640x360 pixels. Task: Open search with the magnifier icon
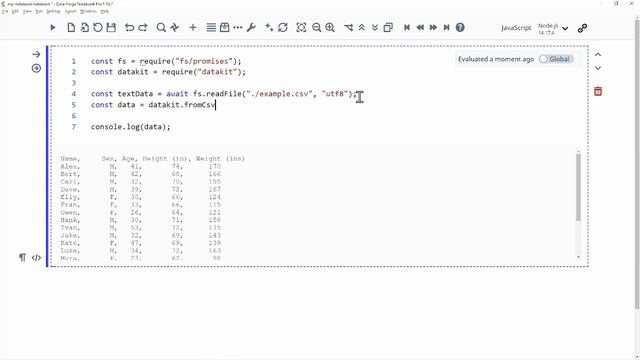click(x=161, y=27)
